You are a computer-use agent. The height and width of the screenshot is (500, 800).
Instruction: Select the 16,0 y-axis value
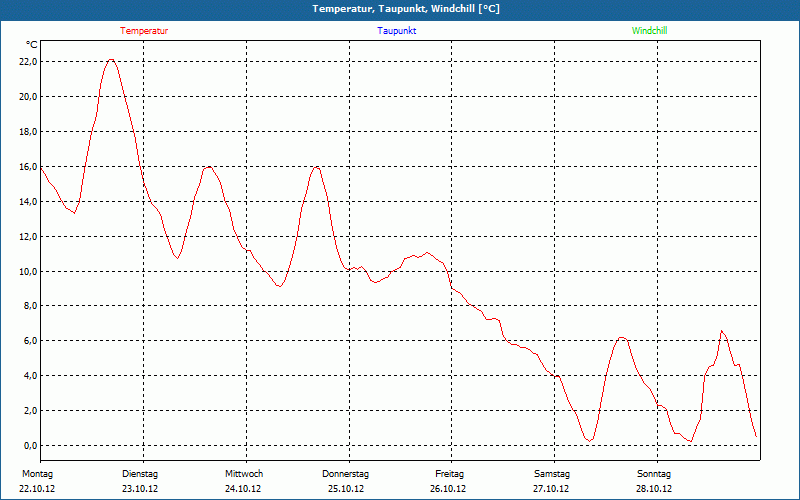tap(28, 166)
